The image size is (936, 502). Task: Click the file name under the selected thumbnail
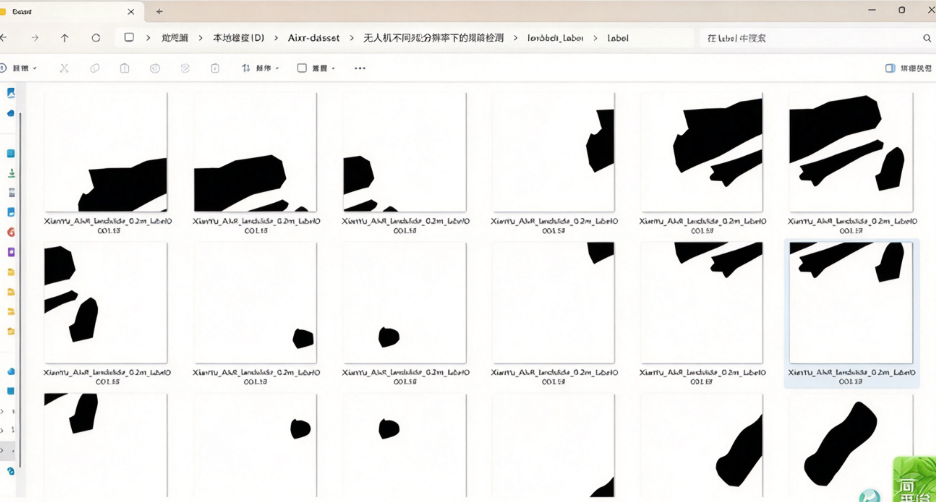point(851,377)
